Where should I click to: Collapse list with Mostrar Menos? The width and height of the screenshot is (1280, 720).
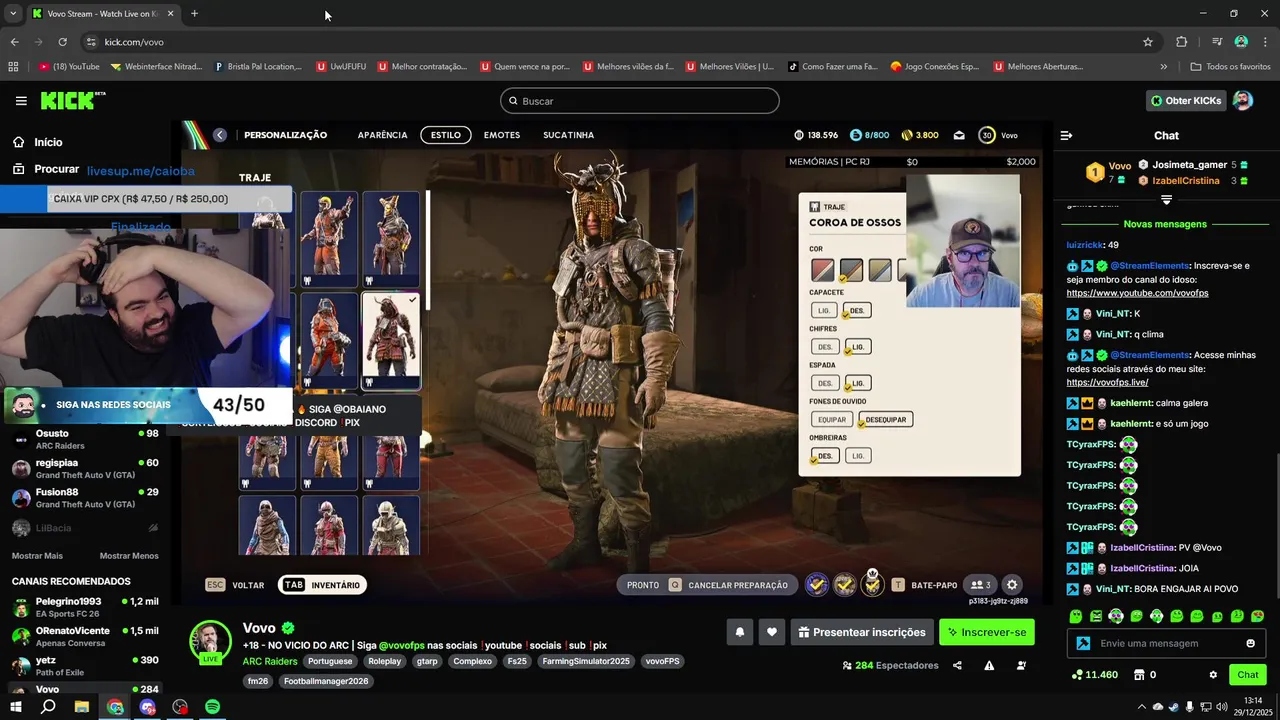point(129,556)
